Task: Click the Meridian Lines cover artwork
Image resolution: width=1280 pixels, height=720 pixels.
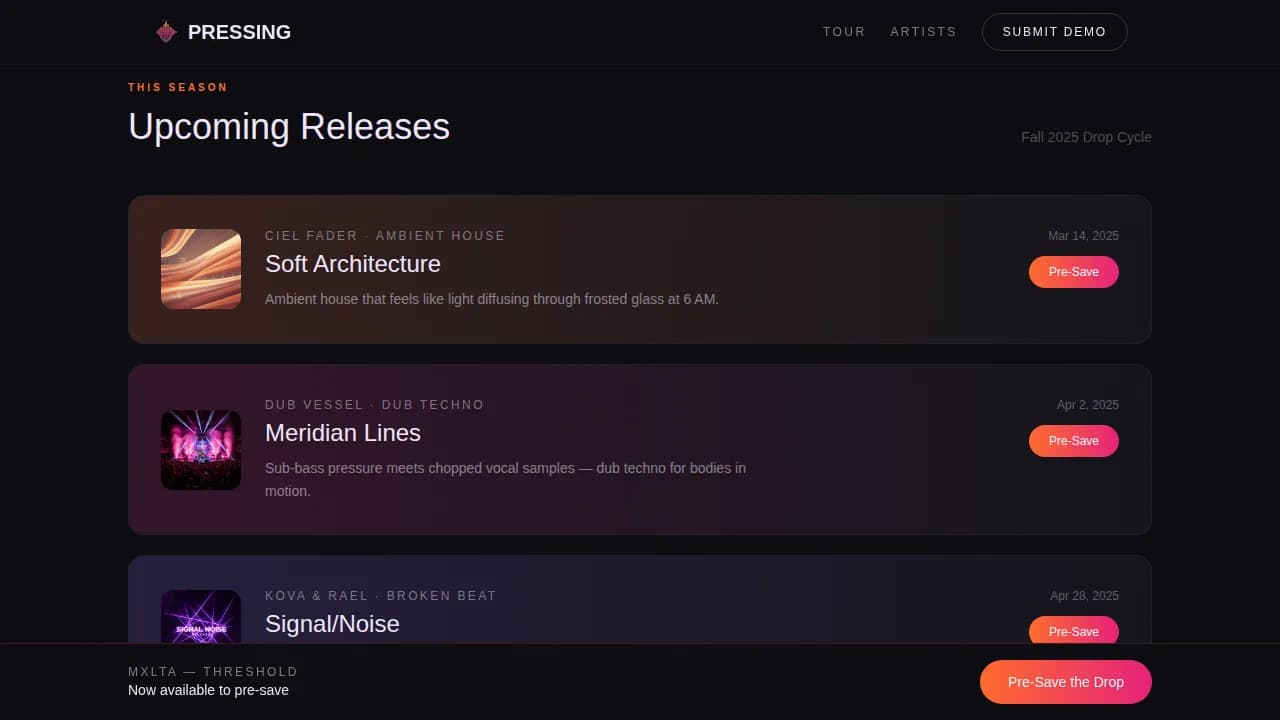Action: click(200, 450)
